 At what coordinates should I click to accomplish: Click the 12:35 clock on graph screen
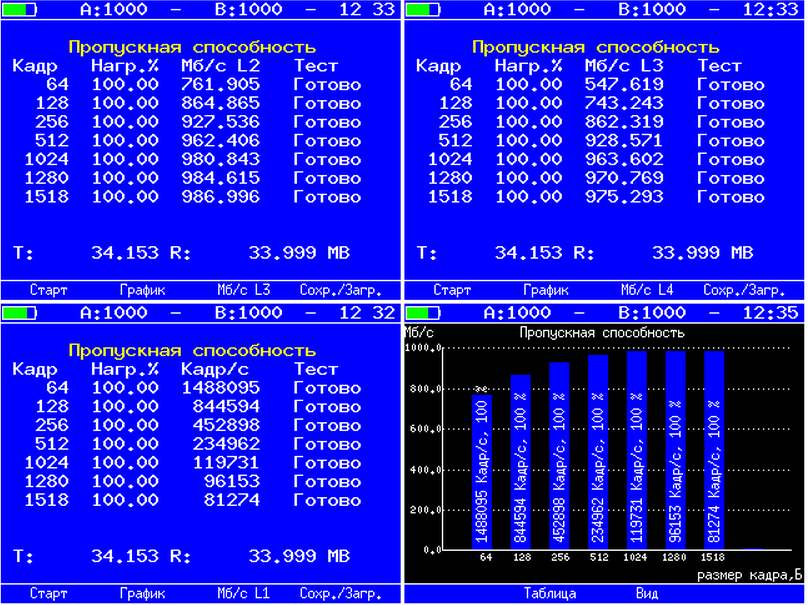coord(771,313)
